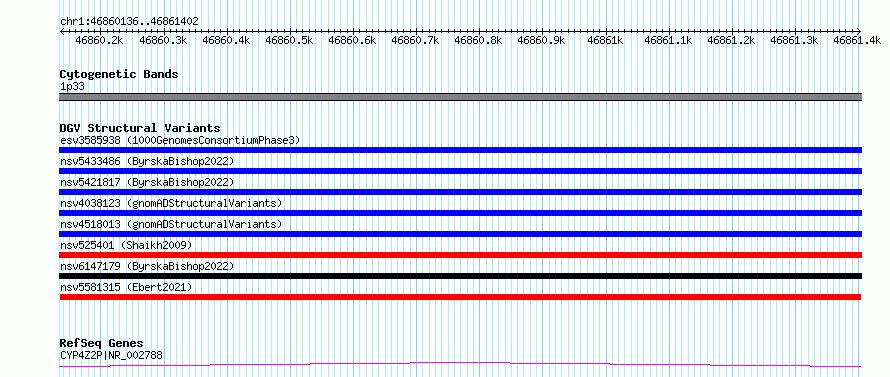Click the 46860.7k ruler label

[416, 40]
